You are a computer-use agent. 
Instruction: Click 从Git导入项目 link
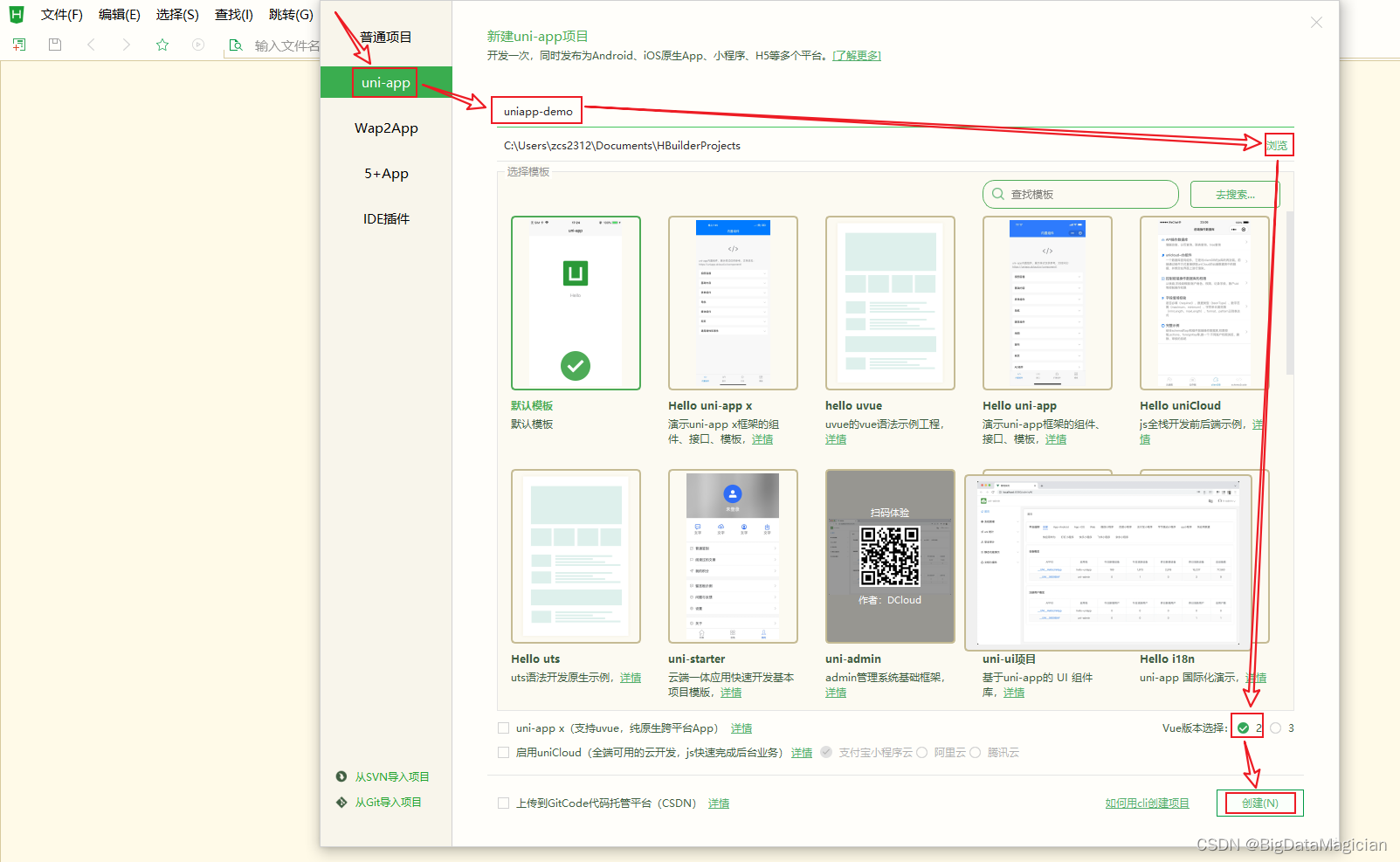pyautogui.click(x=388, y=802)
